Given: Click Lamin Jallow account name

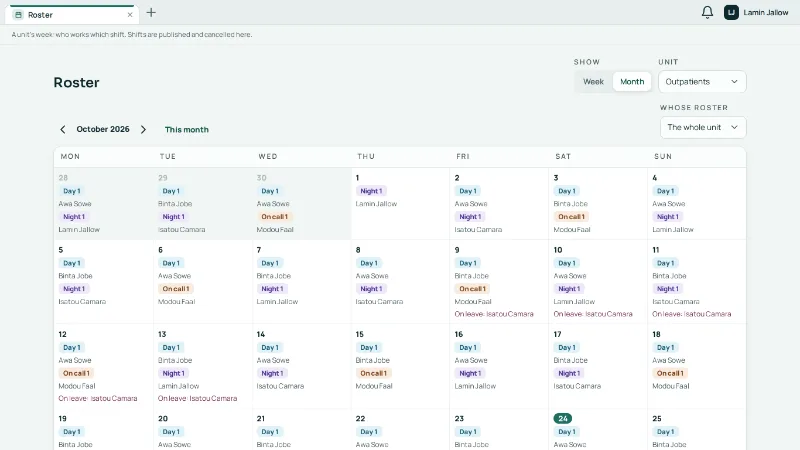Looking at the screenshot, I should point(765,12).
